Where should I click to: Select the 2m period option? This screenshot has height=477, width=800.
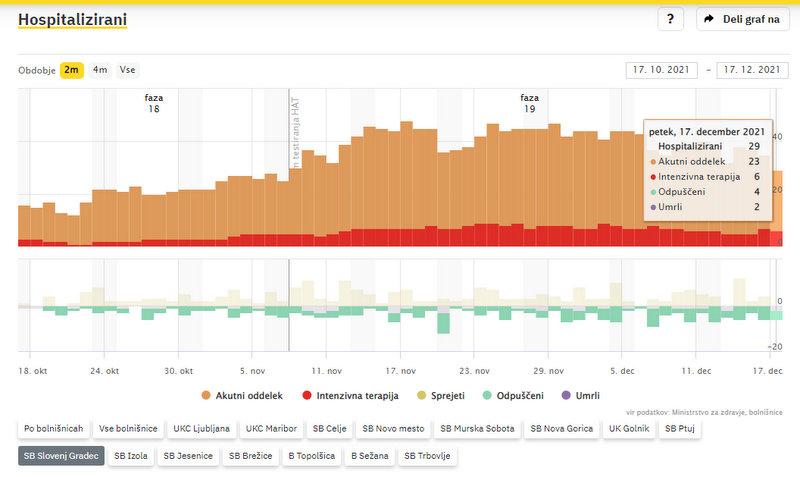point(71,70)
